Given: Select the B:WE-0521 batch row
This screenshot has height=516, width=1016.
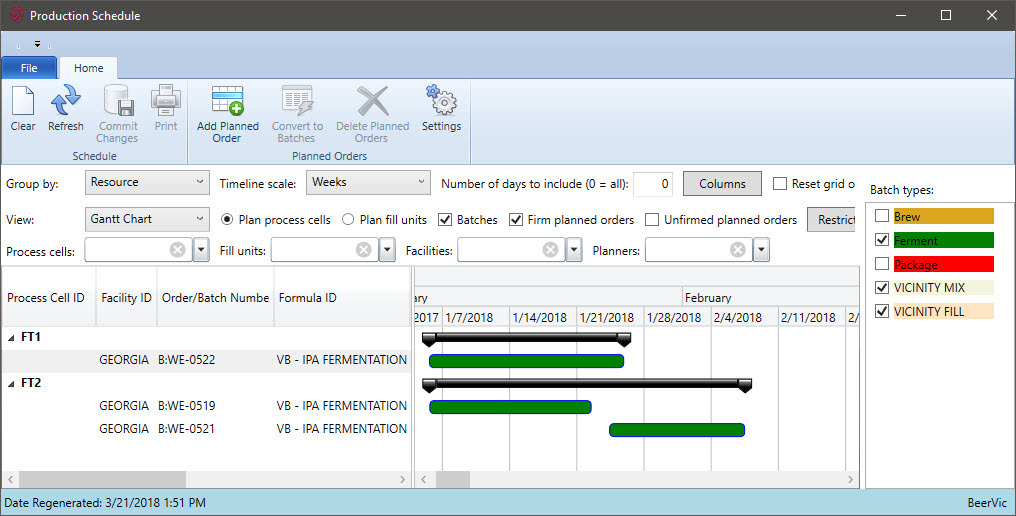Looking at the screenshot, I should point(206,429).
